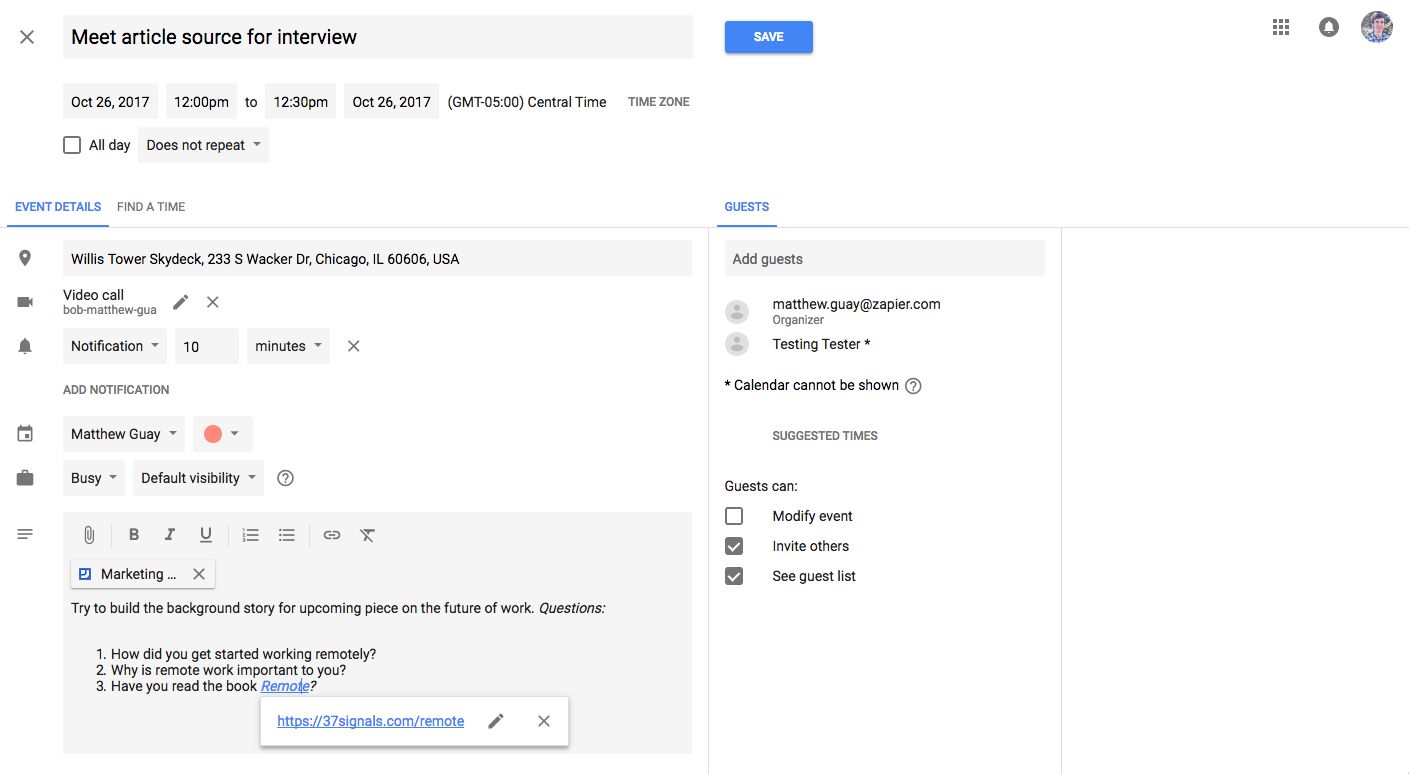Uncheck Invite others guest permission

click(x=734, y=546)
